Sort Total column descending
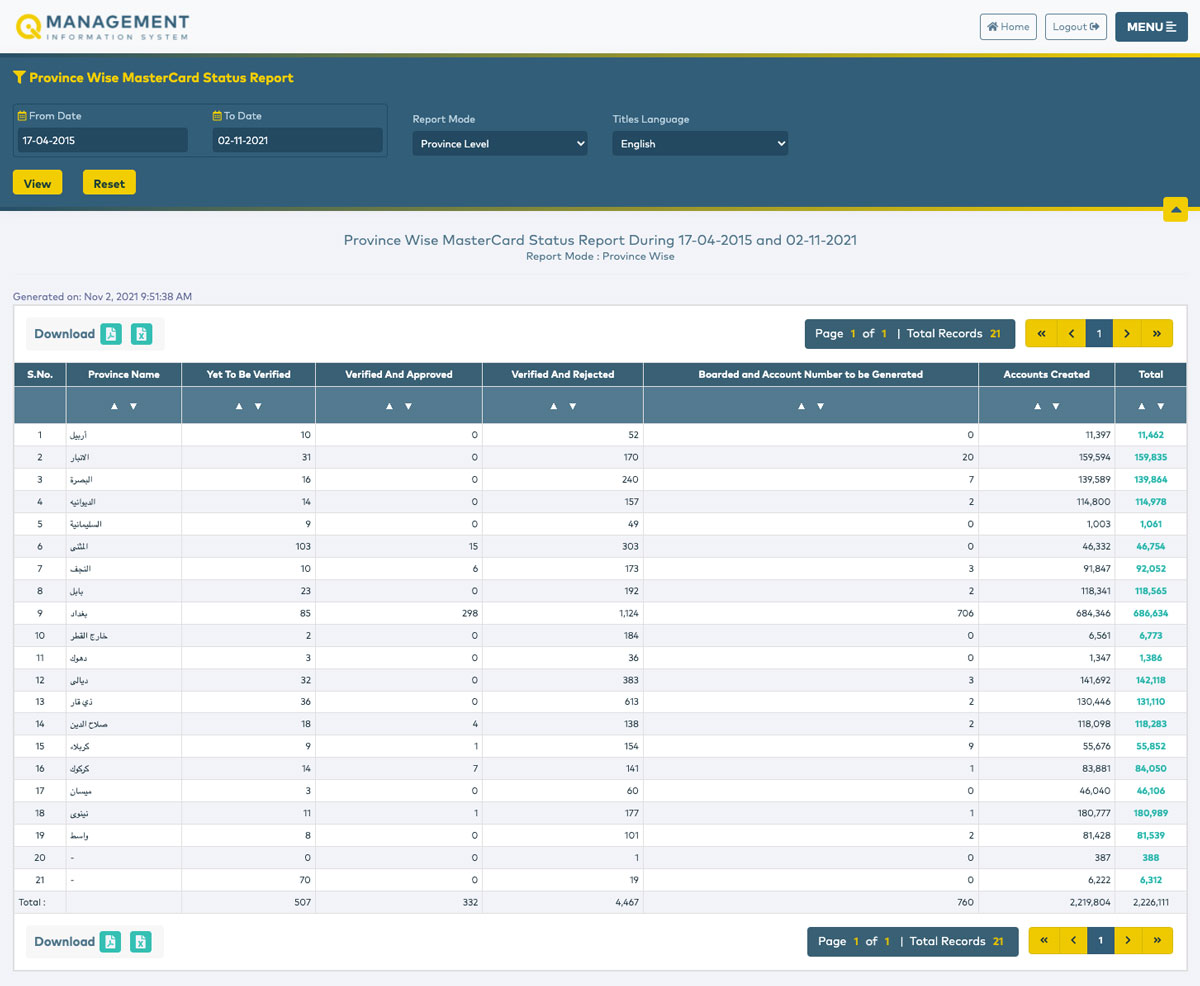The width and height of the screenshot is (1200, 986). (1160, 406)
